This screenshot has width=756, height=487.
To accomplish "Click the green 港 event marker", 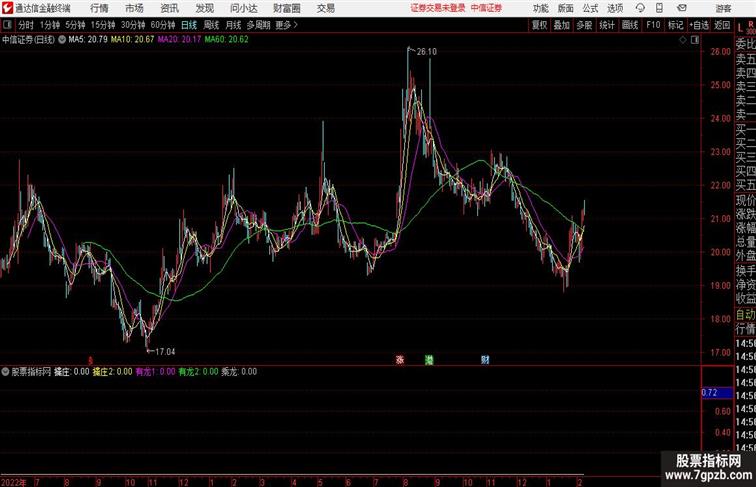I will pos(429,360).
